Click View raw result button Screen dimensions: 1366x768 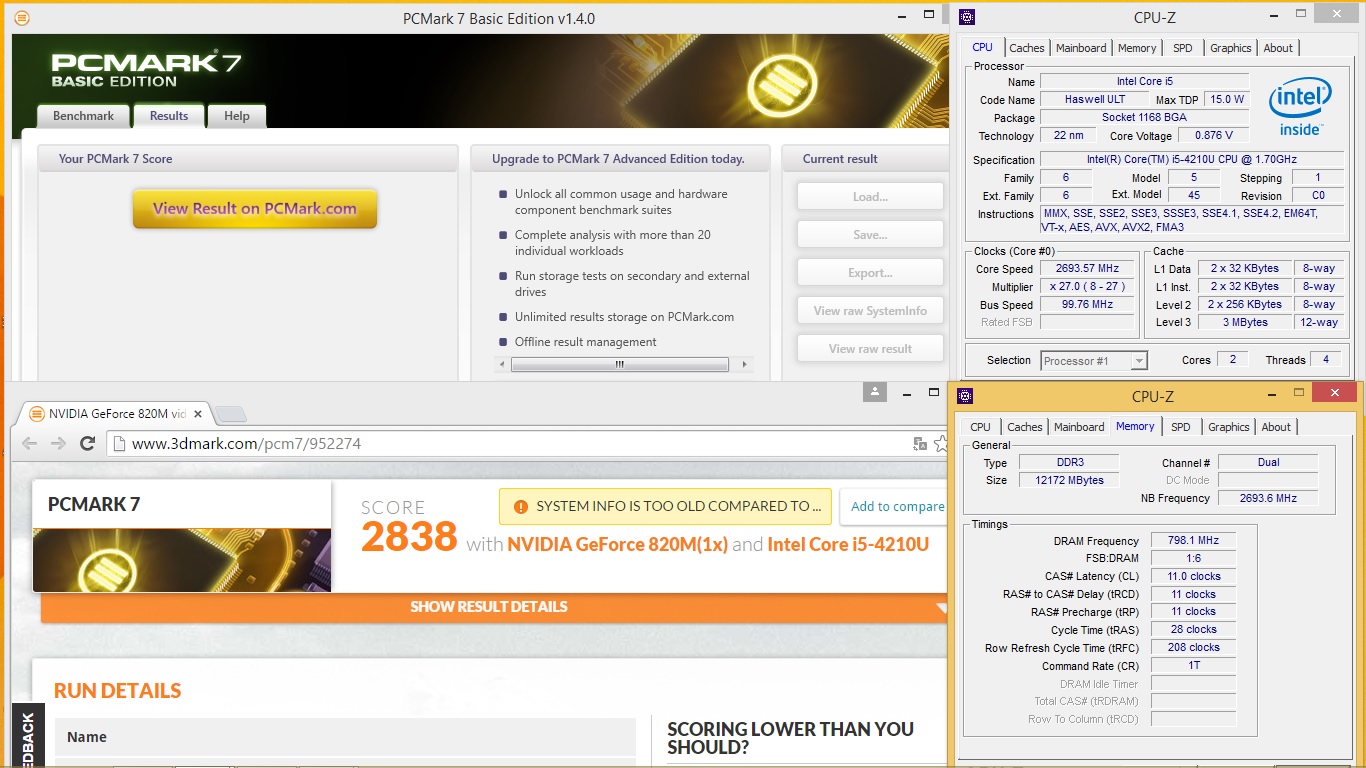[x=870, y=349]
